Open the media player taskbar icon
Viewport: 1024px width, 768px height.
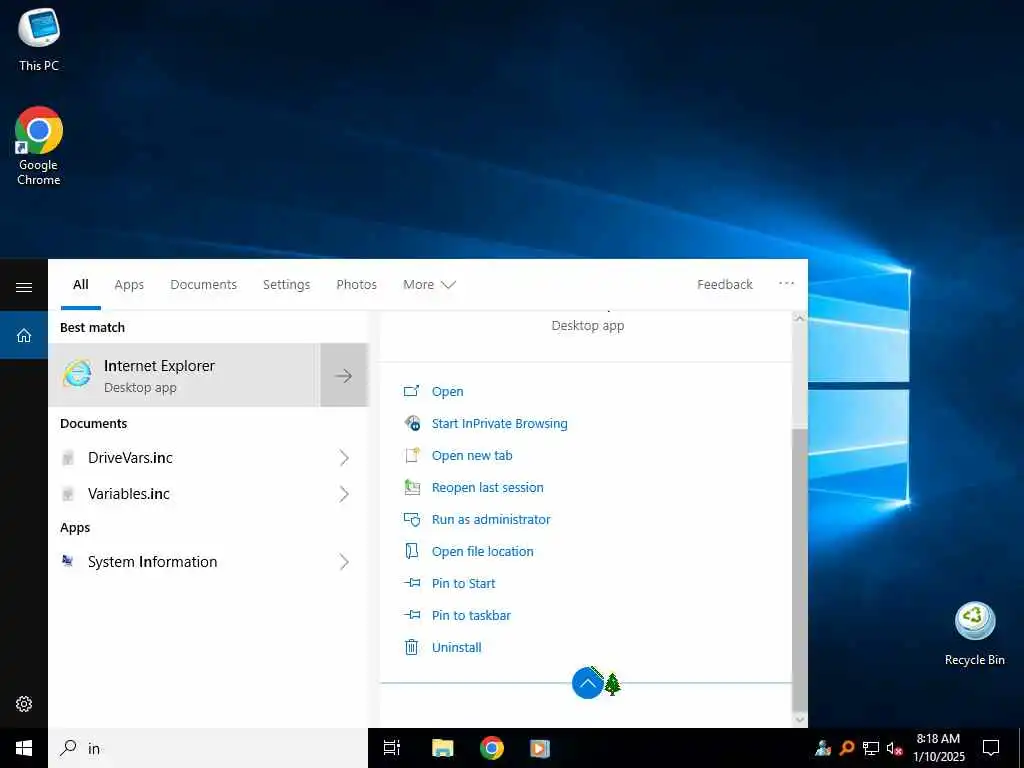pyautogui.click(x=539, y=748)
